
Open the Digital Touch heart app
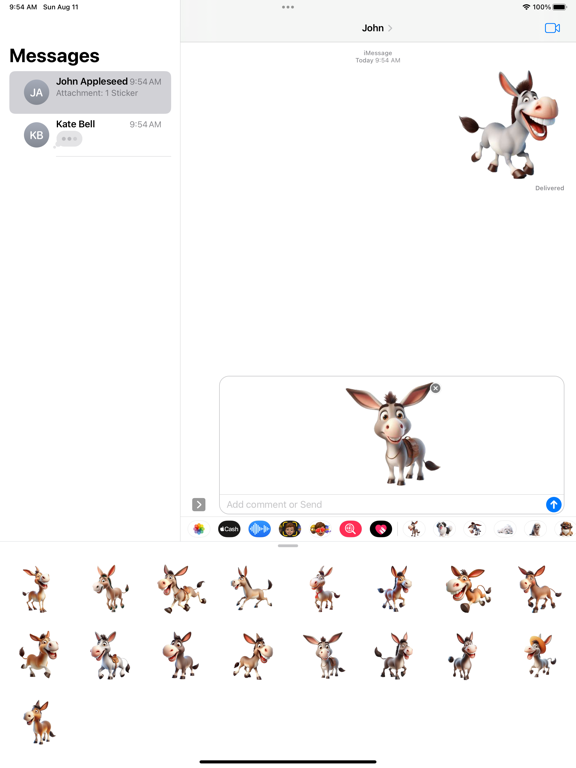point(381,529)
